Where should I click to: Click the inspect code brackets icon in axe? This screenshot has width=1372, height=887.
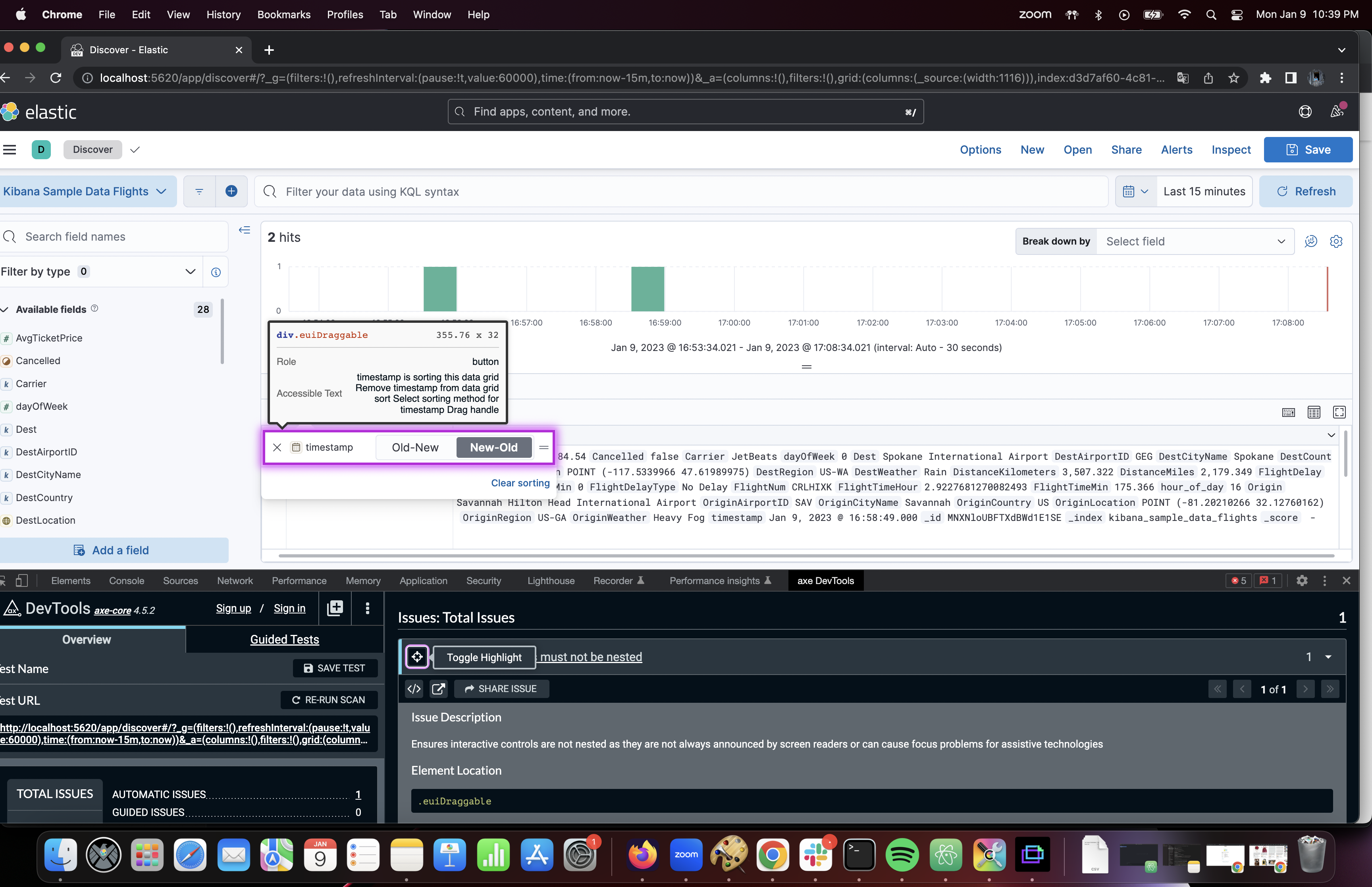click(x=414, y=689)
